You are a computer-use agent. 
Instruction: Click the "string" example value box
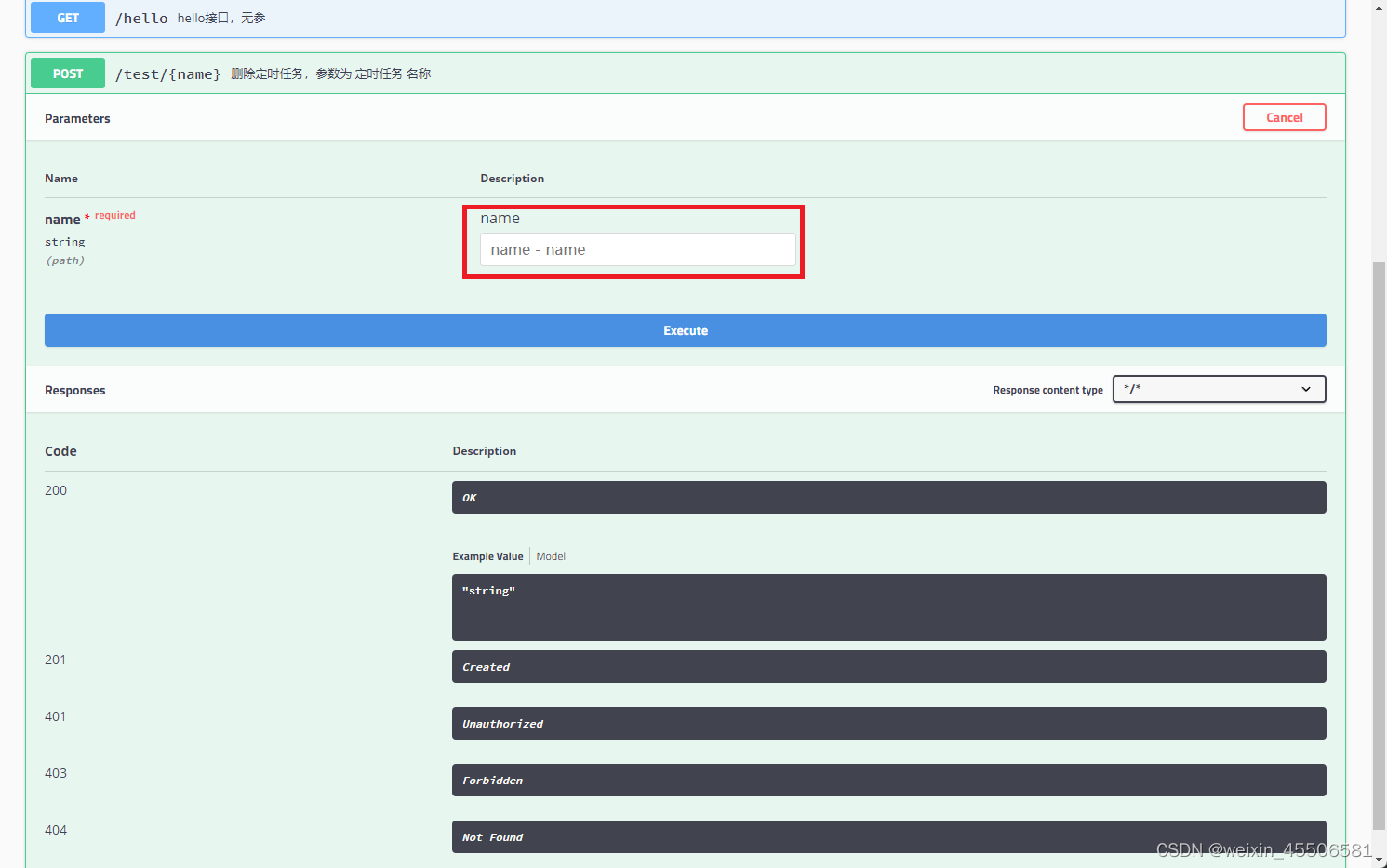888,608
